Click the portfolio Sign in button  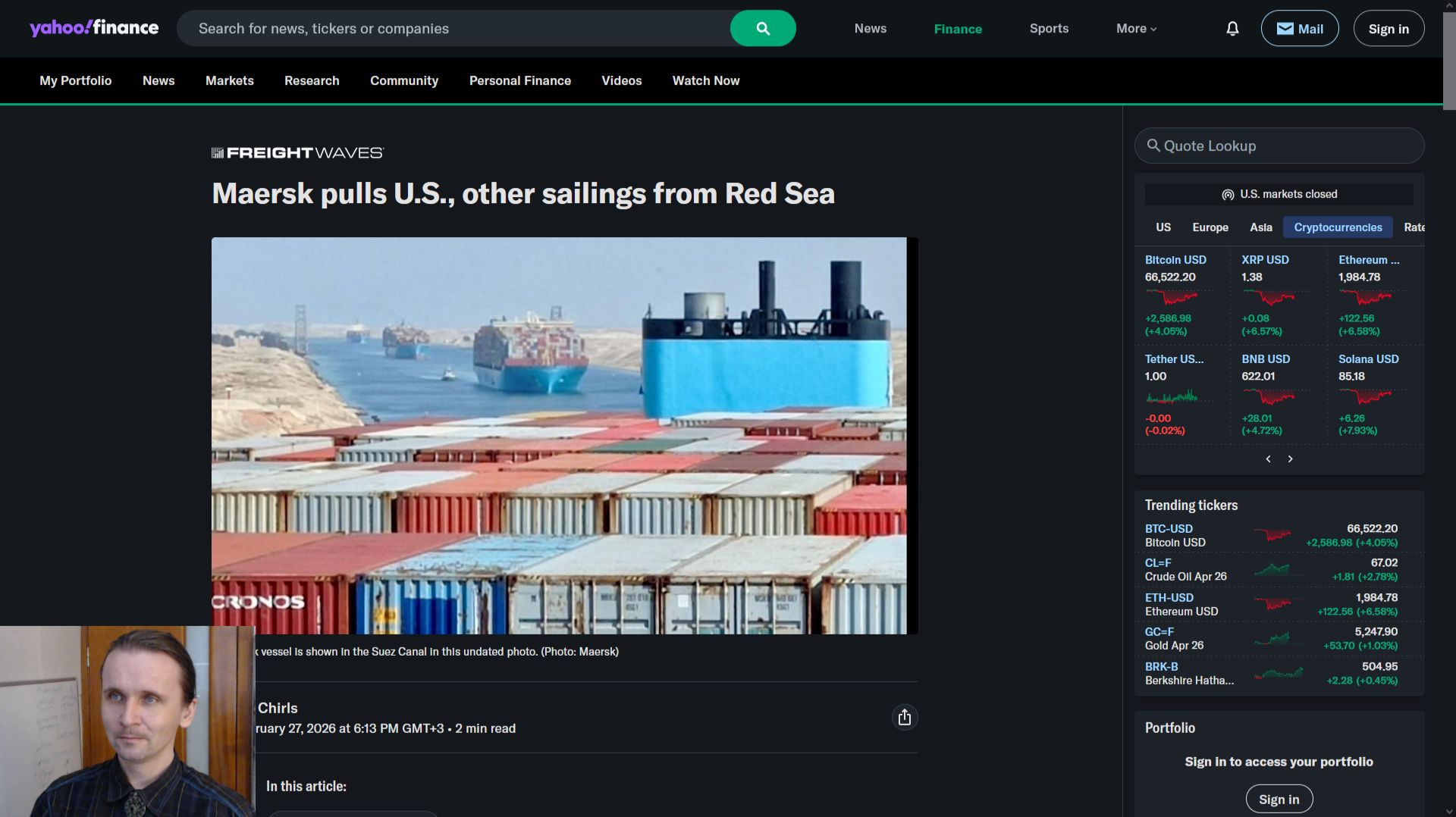[x=1279, y=799]
